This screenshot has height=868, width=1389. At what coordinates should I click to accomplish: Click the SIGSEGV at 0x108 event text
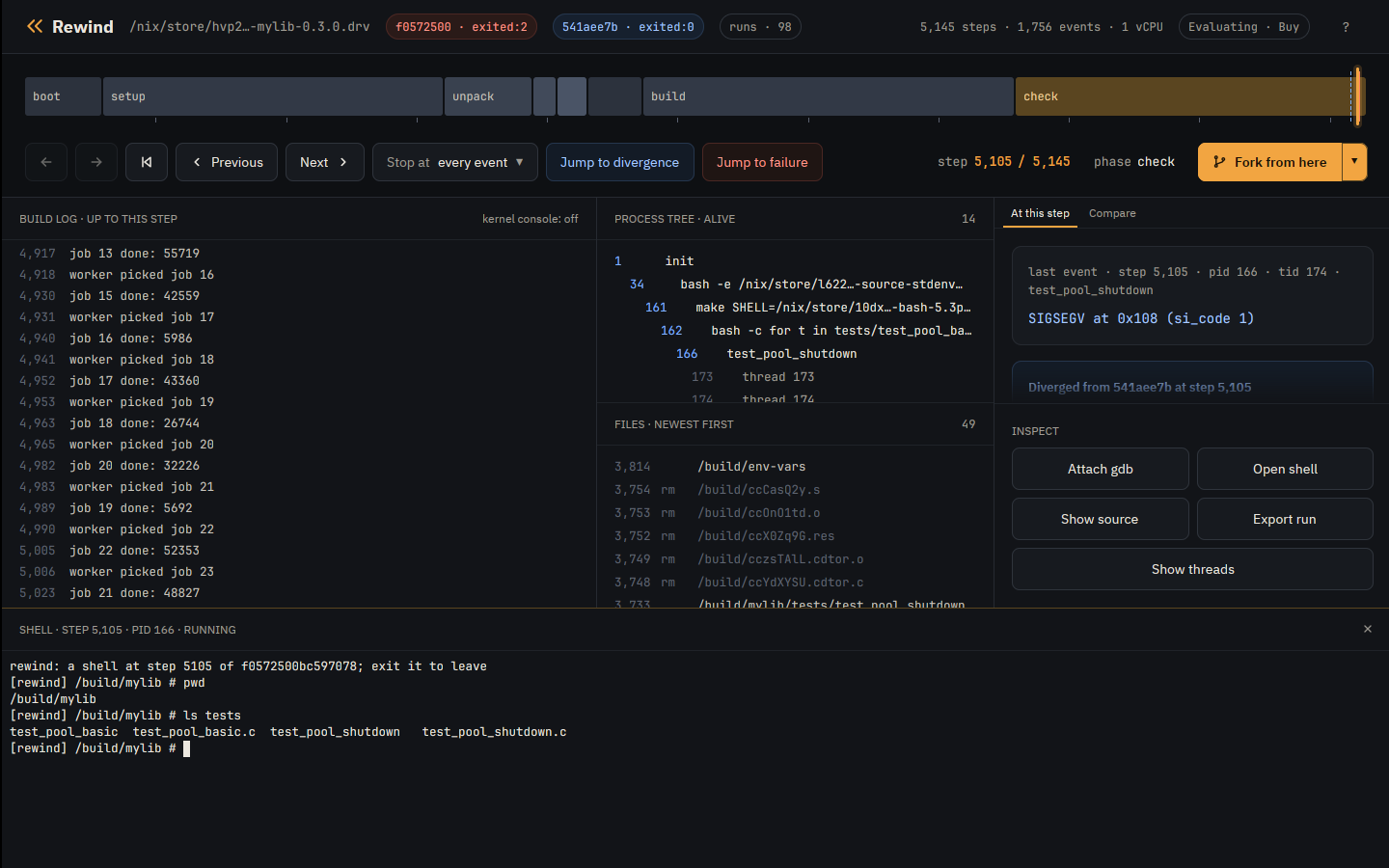tap(1141, 318)
